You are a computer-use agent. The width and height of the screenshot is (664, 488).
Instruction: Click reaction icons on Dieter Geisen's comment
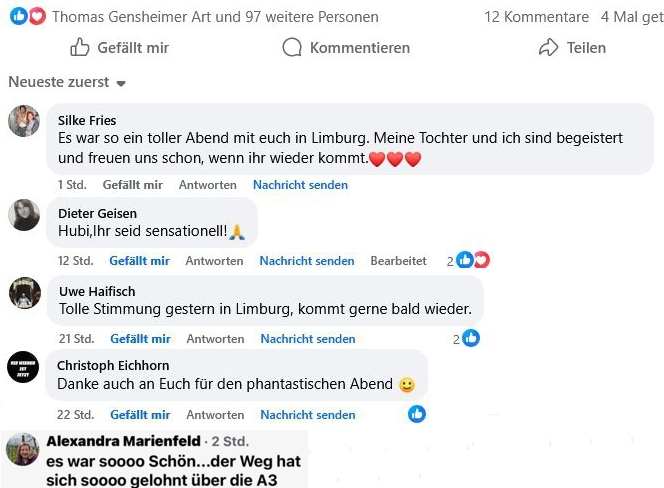[x=473, y=261]
